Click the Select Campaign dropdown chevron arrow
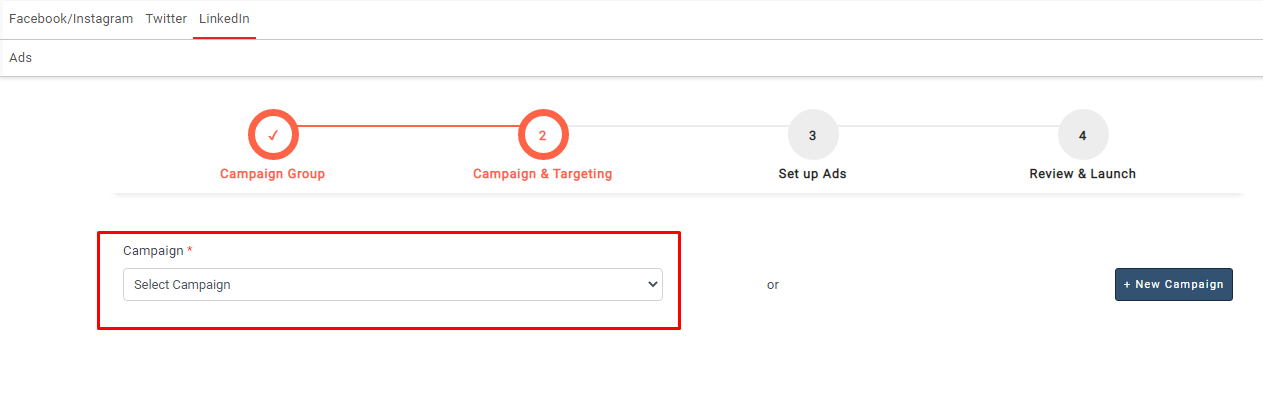The height and width of the screenshot is (409, 1263). (x=652, y=284)
